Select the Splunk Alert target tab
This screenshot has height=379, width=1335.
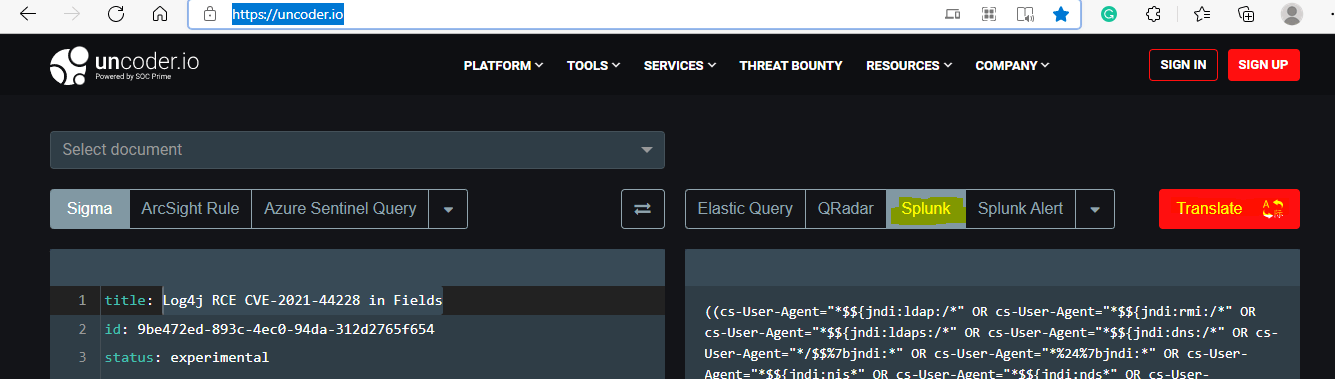[1020, 209]
